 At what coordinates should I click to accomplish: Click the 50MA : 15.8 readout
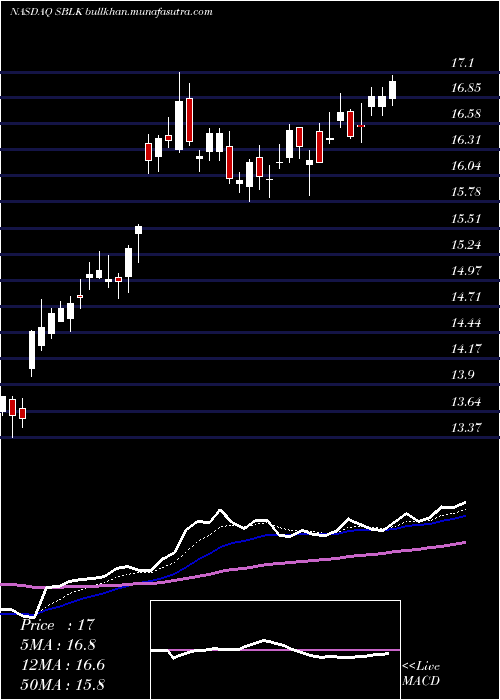point(62,684)
